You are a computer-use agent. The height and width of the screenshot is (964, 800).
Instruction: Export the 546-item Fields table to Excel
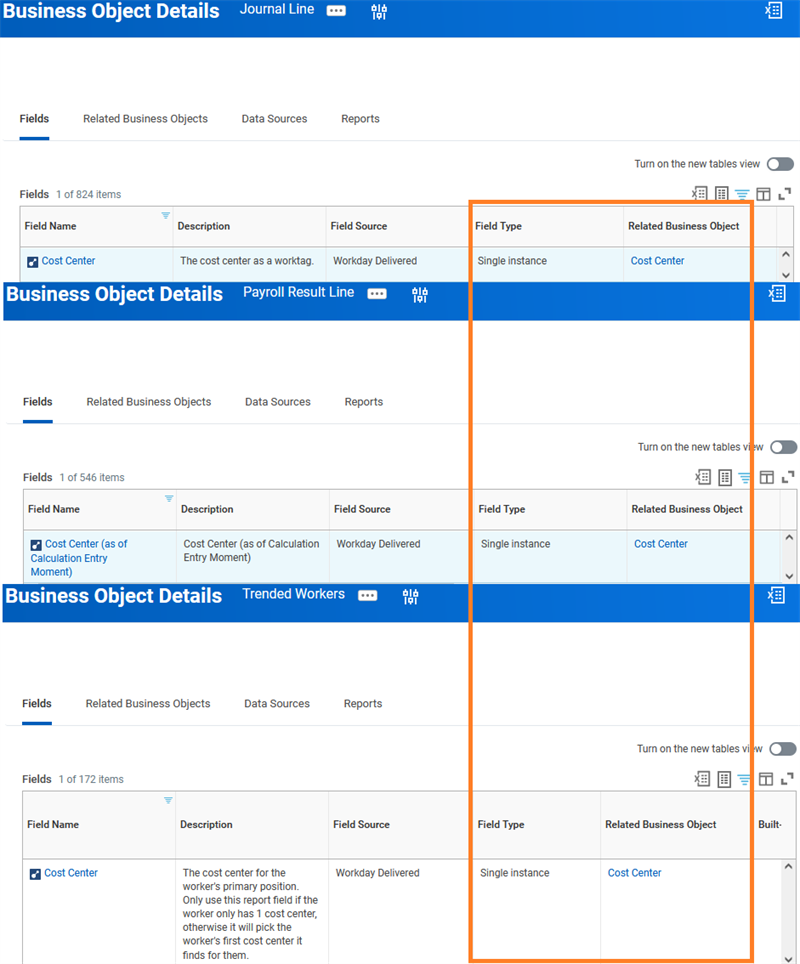703,477
